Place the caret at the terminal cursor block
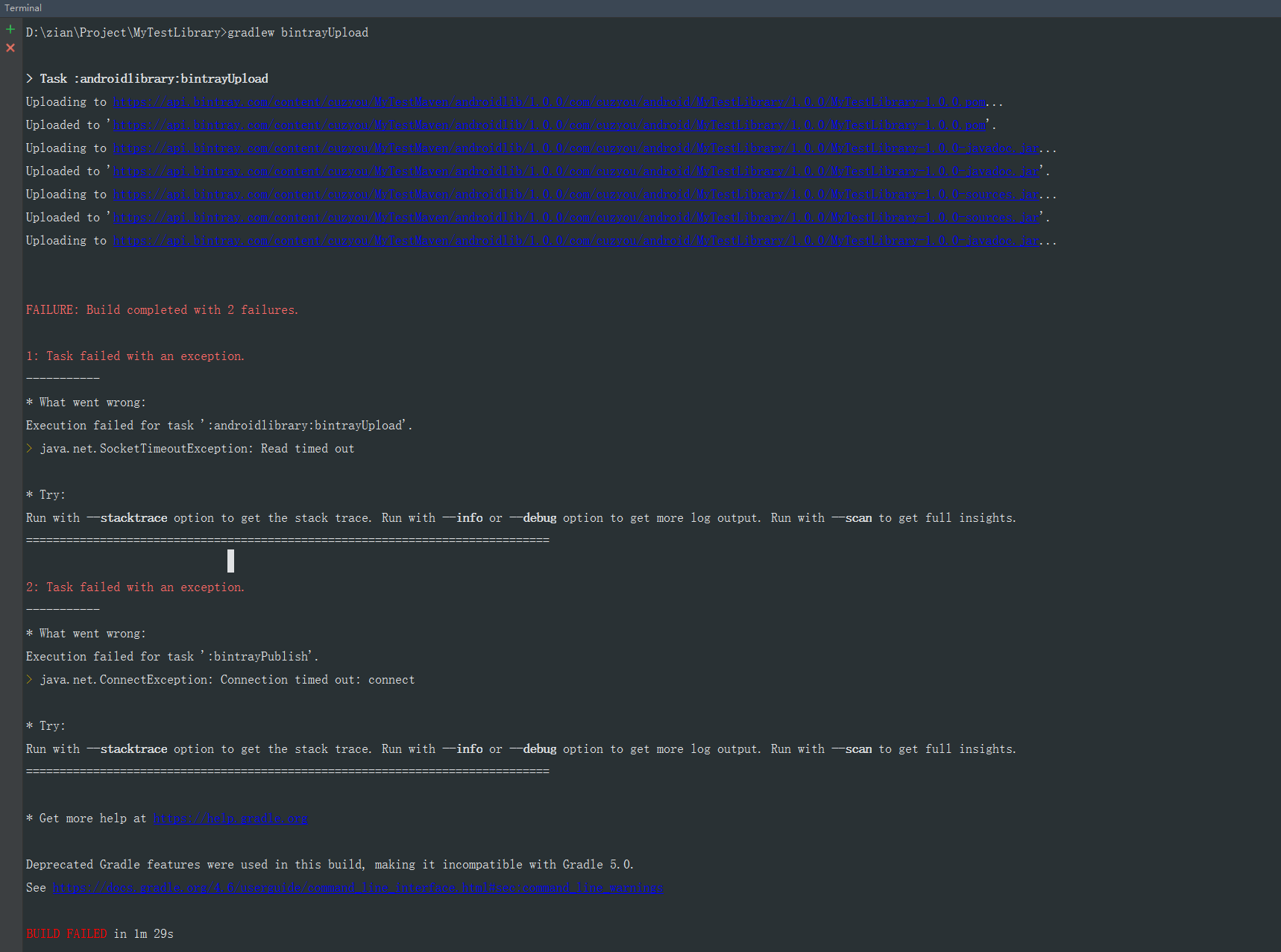This screenshot has height=952, width=1281. (x=230, y=561)
